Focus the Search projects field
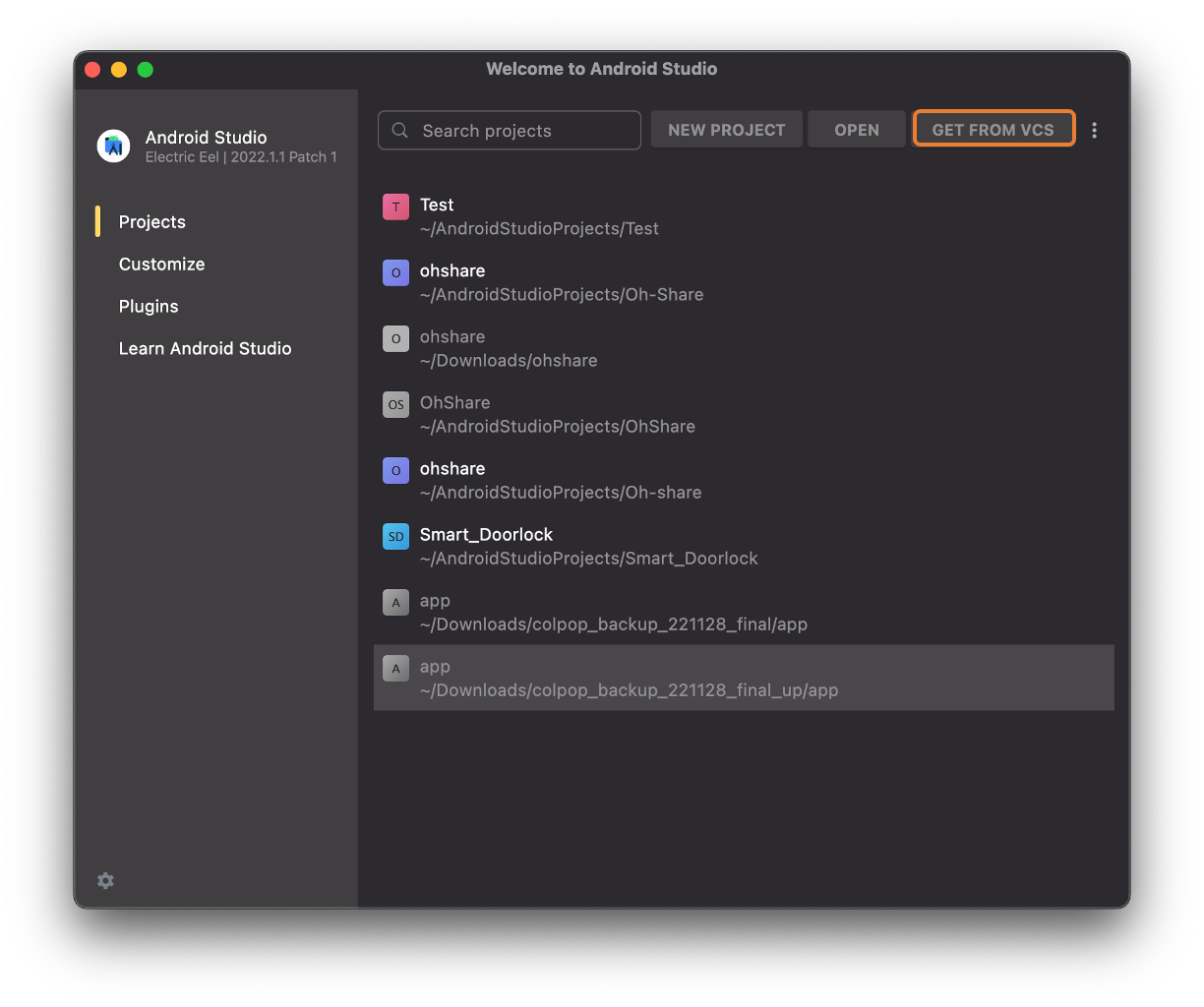The height and width of the screenshot is (1007, 1204). (510, 130)
